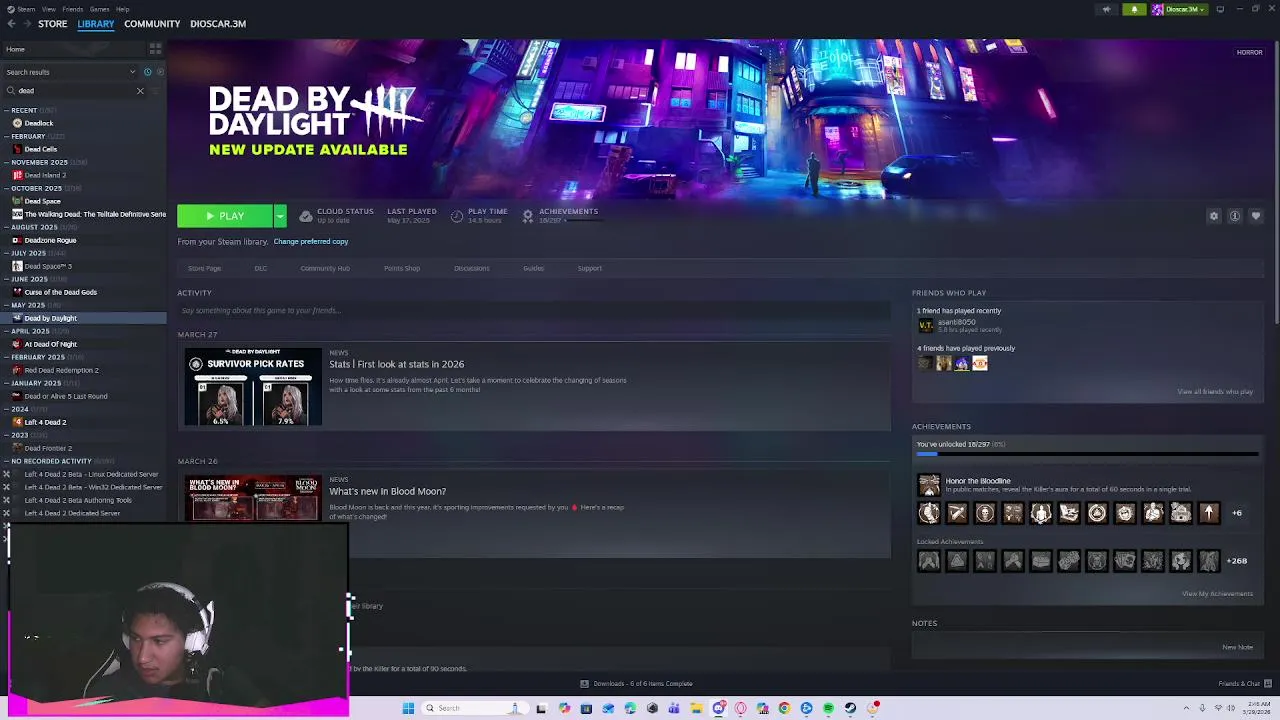The image size is (1280, 720).
Task: Open File Explorer from the taskbar
Action: point(696,708)
